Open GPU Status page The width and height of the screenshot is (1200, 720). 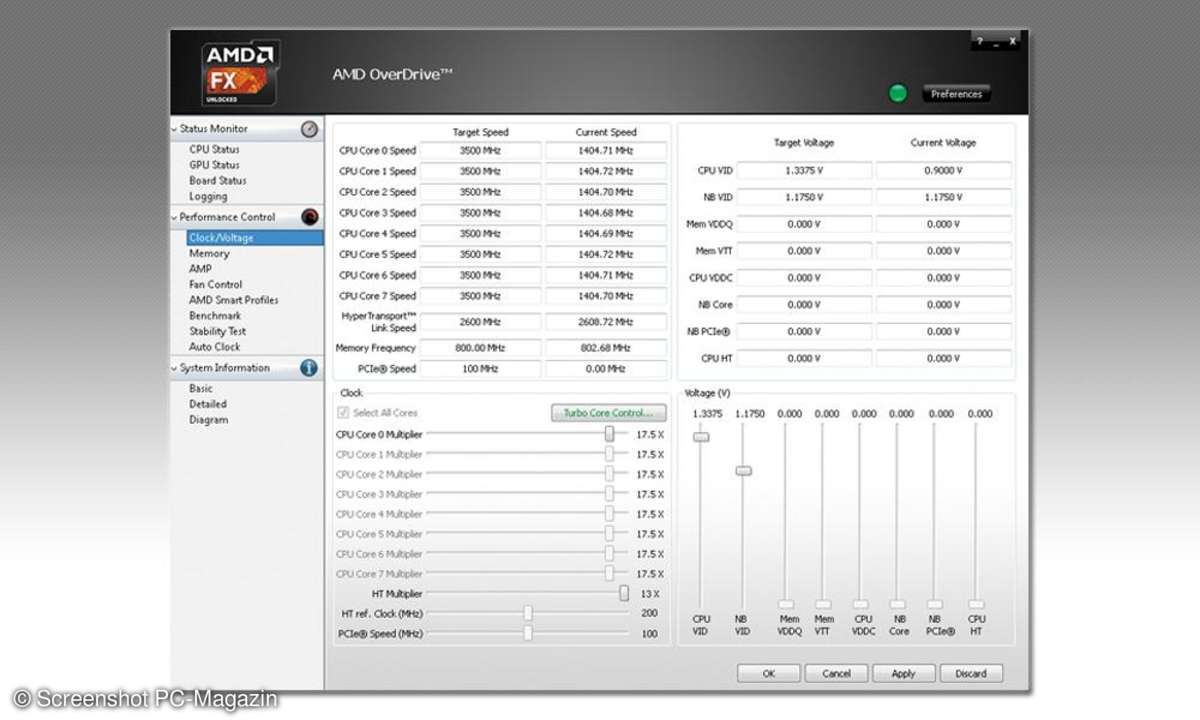pos(214,165)
